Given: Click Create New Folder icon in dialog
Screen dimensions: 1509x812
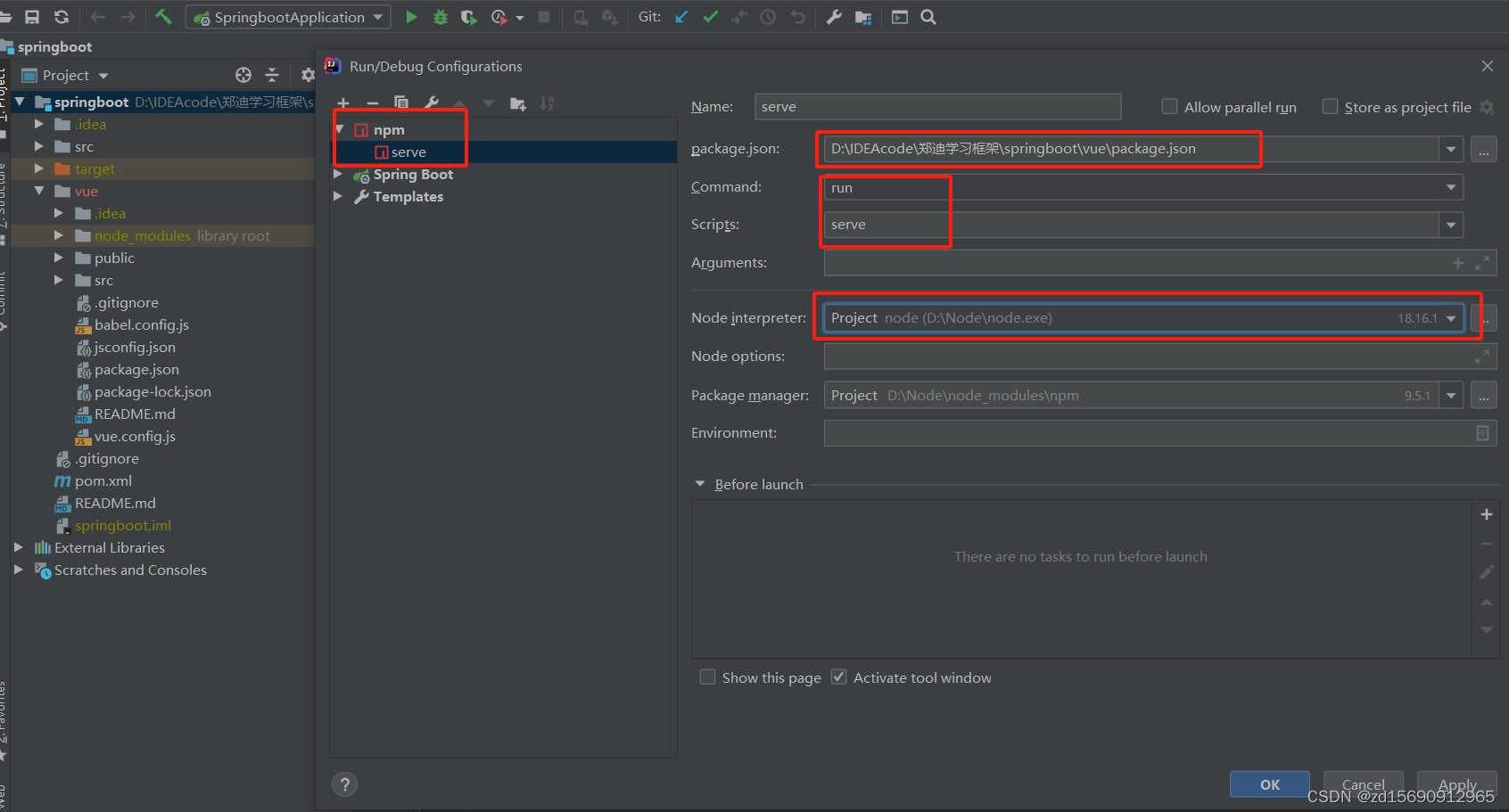Looking at the screenshot, I should tap(517, 103).
